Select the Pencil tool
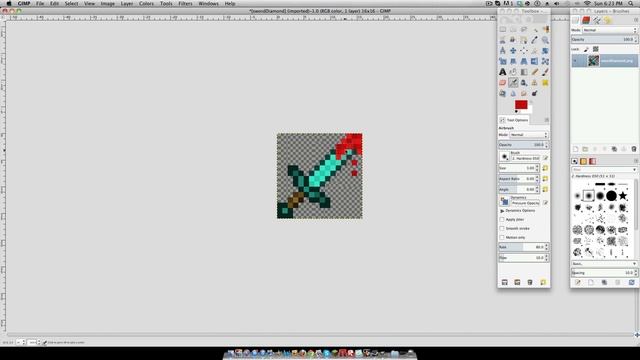The image size is (640, 360). coord(534,72)
